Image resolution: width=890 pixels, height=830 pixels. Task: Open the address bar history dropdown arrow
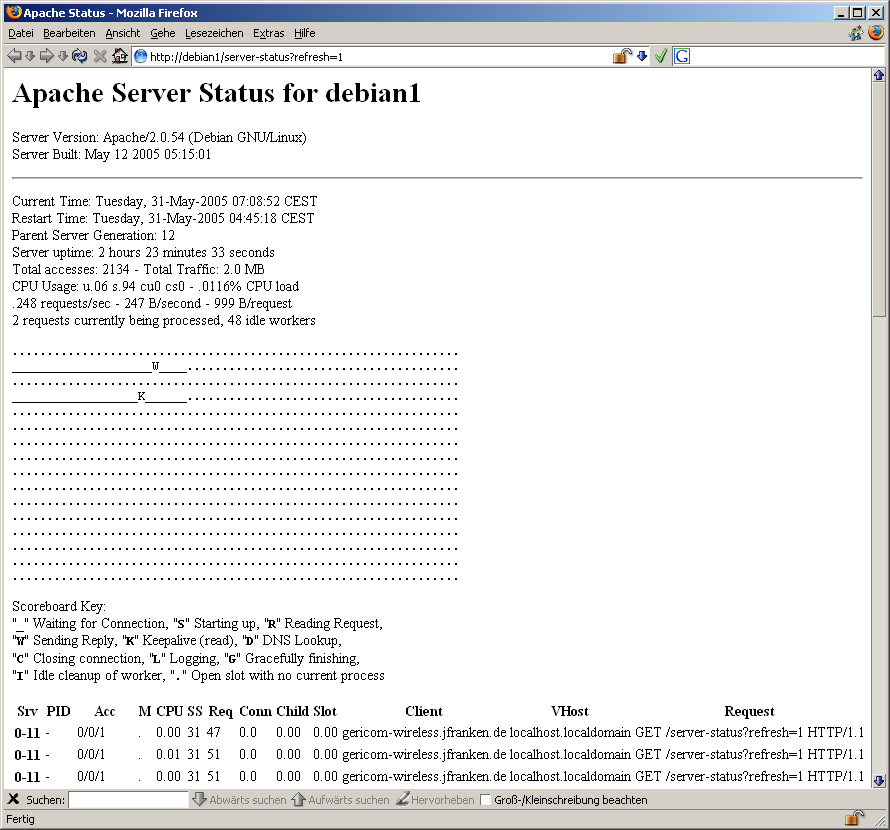(642, 56)
